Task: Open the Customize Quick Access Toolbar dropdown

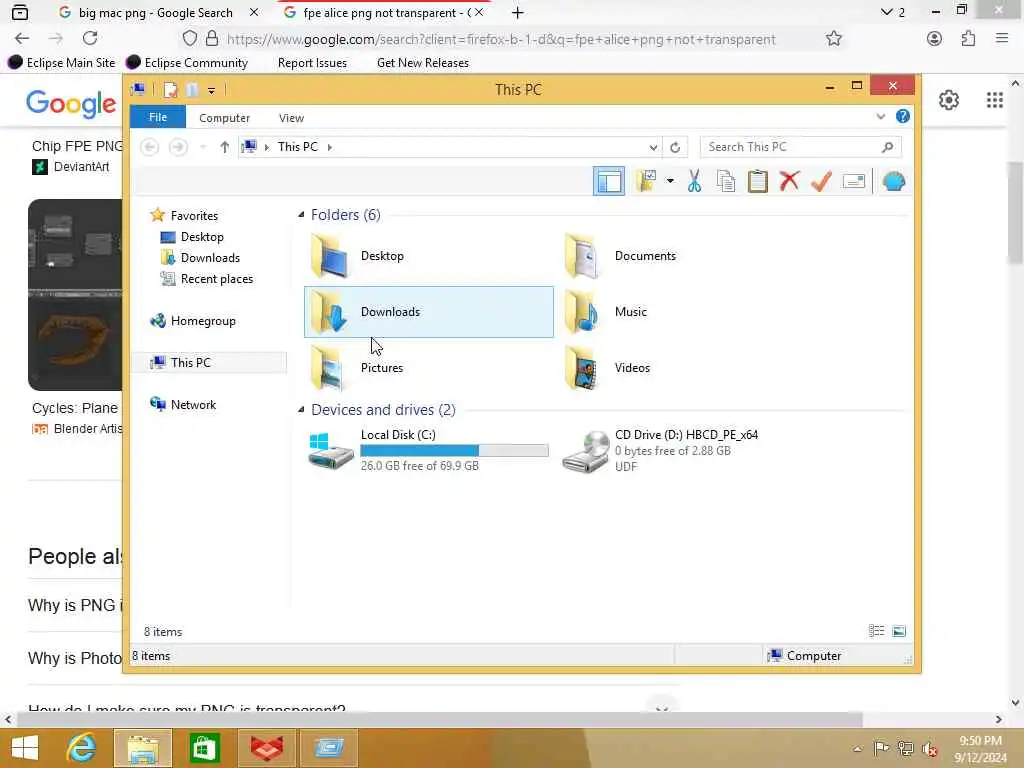Action: (212, 90)
